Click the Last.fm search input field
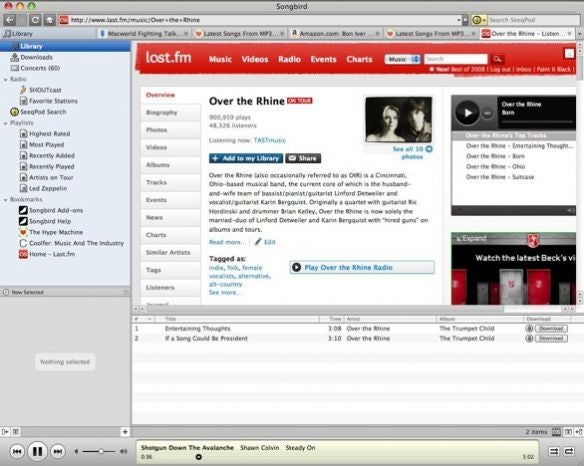This screenshot has width=584, height=466. (x=456, y=59)
